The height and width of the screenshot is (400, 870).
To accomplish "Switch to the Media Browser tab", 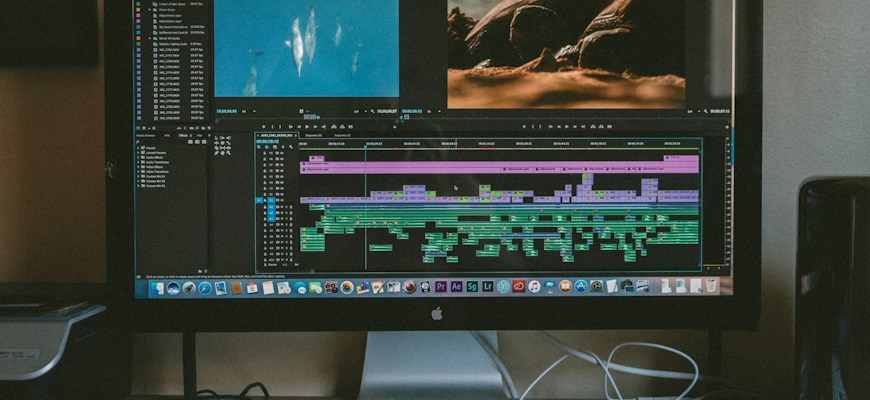I will (x=145, y=135).
